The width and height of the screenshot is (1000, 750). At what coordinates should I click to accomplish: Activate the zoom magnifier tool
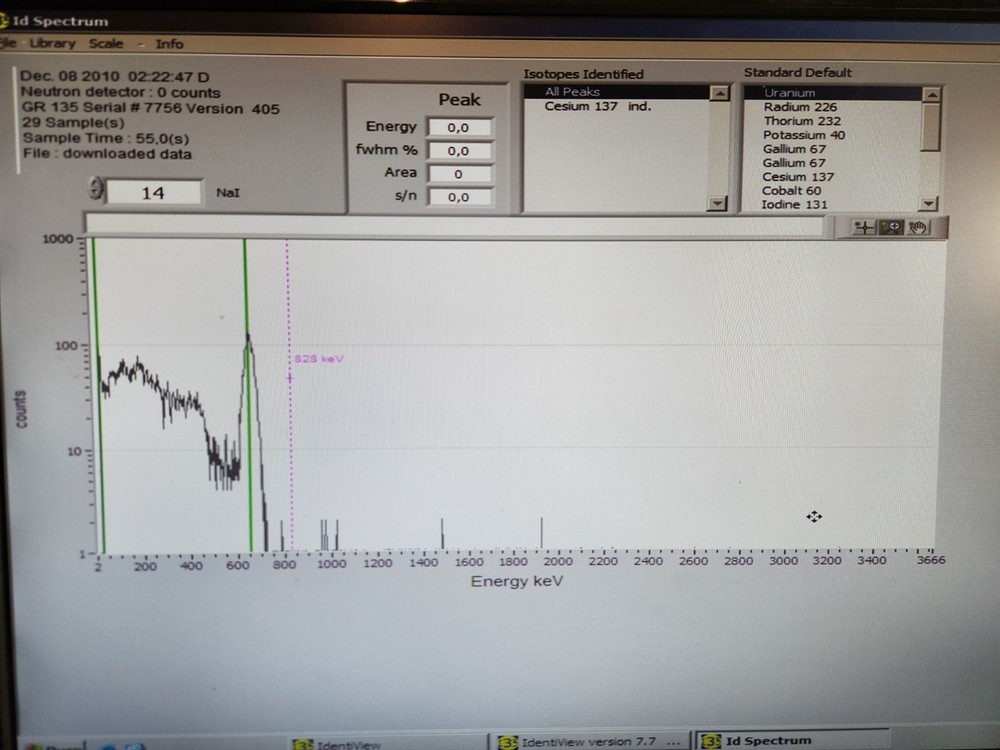890,228
